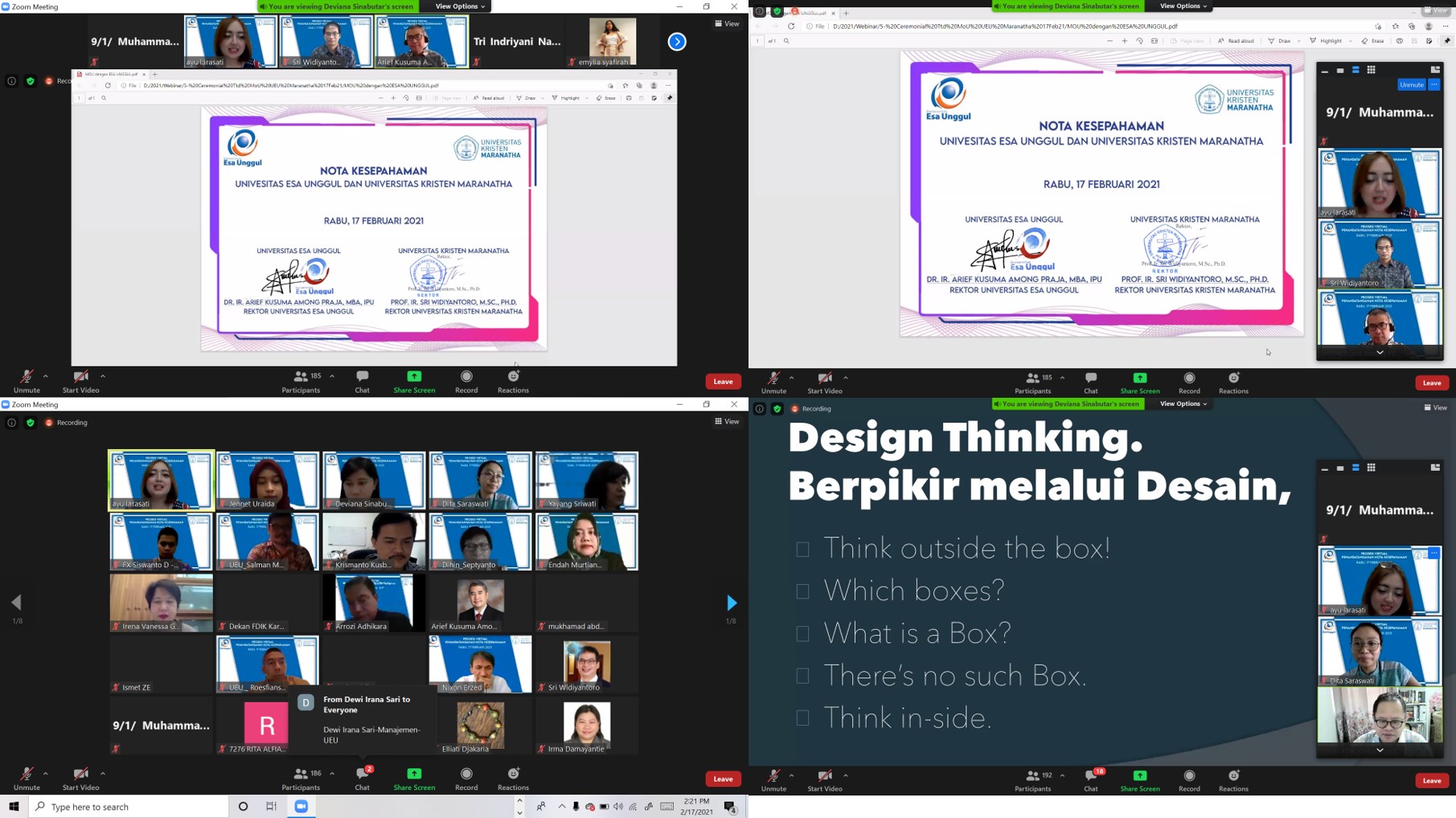Click blue Unmute button in floating panel
Viewport: 1456px width, 818px height.
click(x=1411, y=84)
